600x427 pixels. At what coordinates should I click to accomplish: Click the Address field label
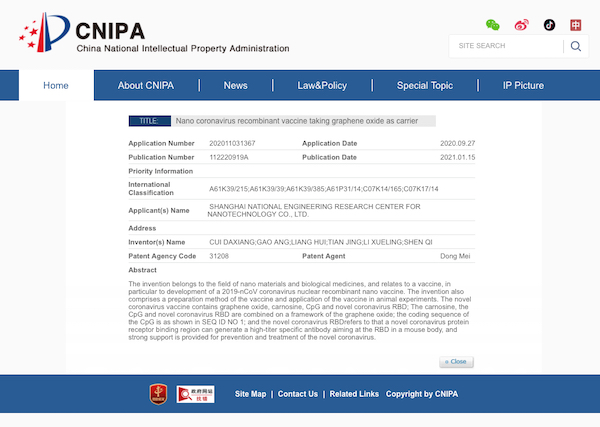point(142,228)
